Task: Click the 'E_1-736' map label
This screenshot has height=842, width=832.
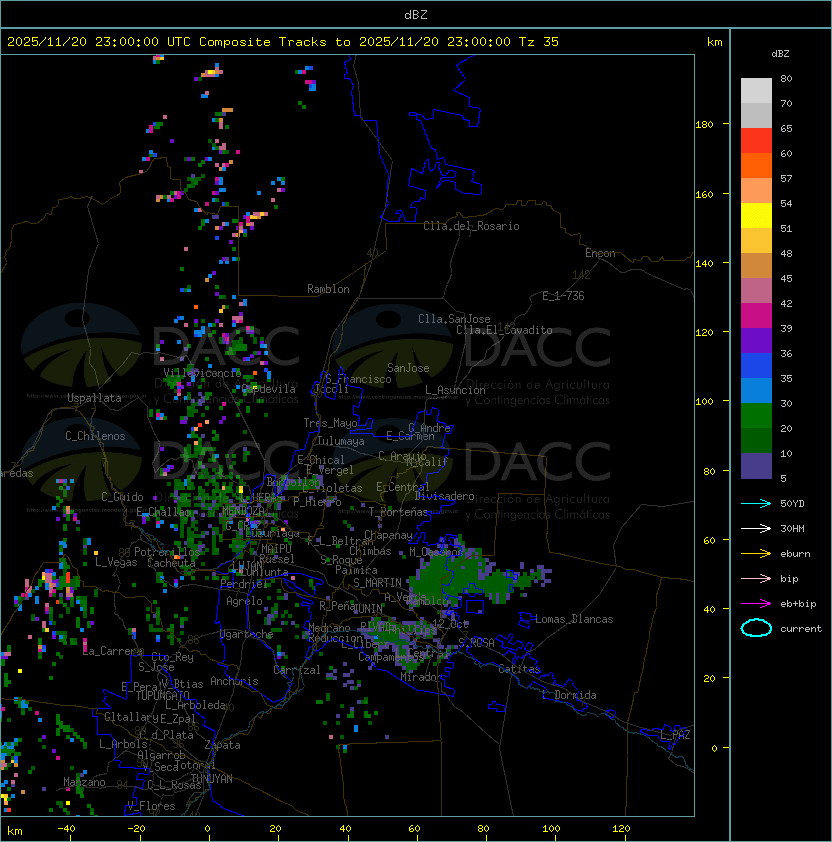Action: tap(563, 296)
